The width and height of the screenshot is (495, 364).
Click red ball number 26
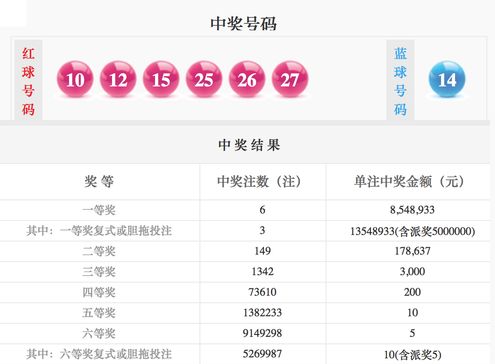[247, 79]
